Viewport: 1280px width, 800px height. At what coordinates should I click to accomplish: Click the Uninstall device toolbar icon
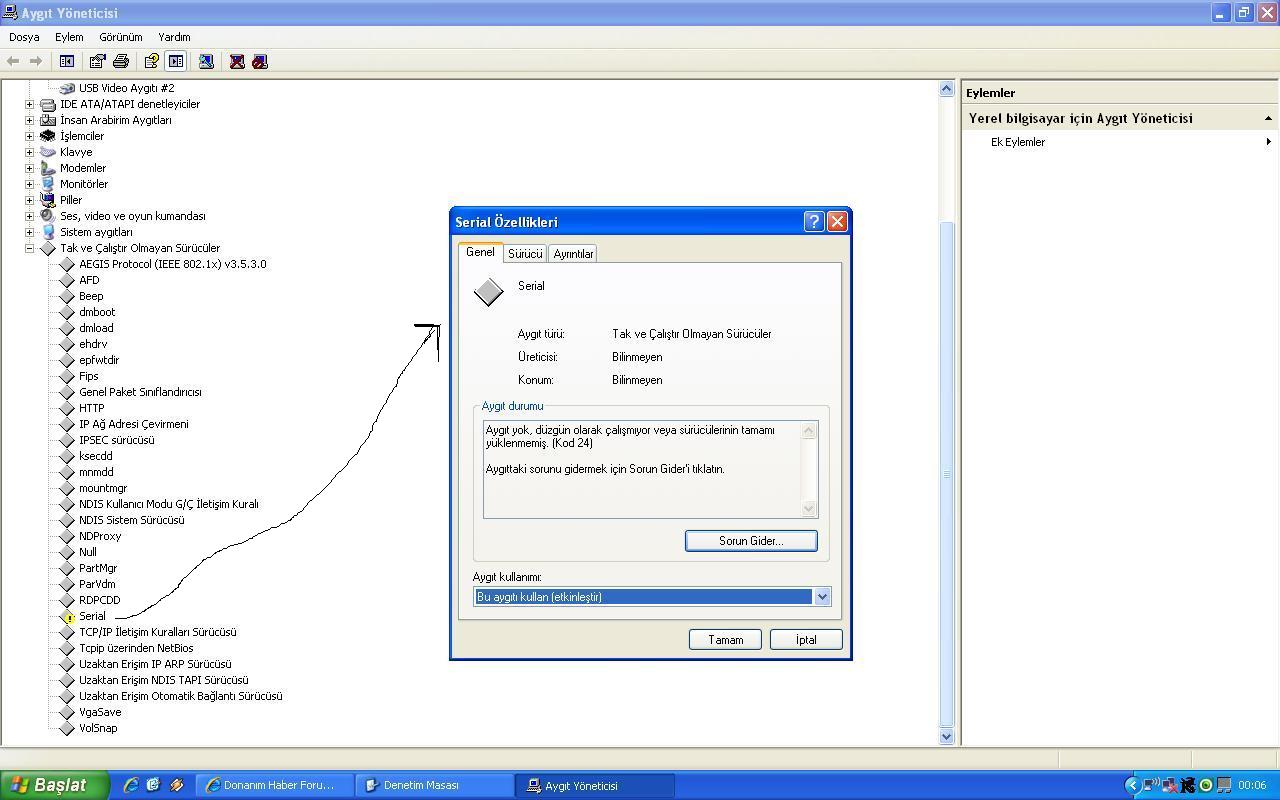tap(237, 61)
